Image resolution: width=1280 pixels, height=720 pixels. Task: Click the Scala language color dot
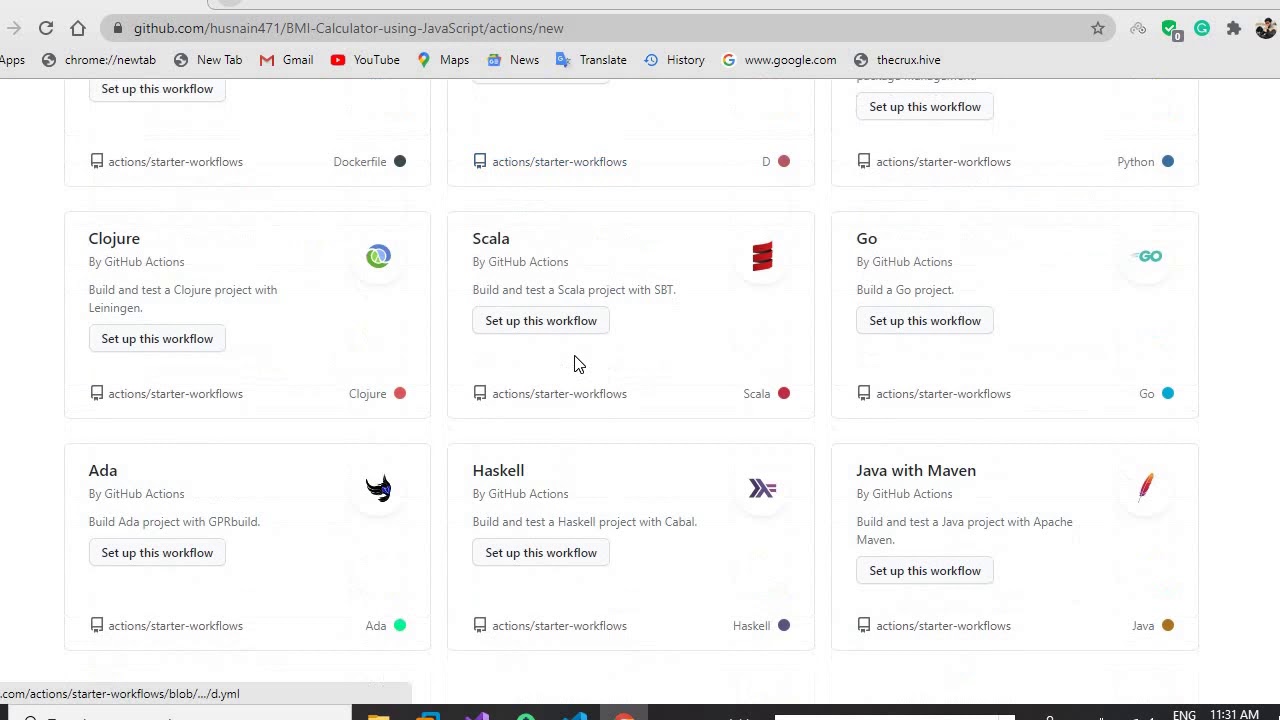(784, 394)
